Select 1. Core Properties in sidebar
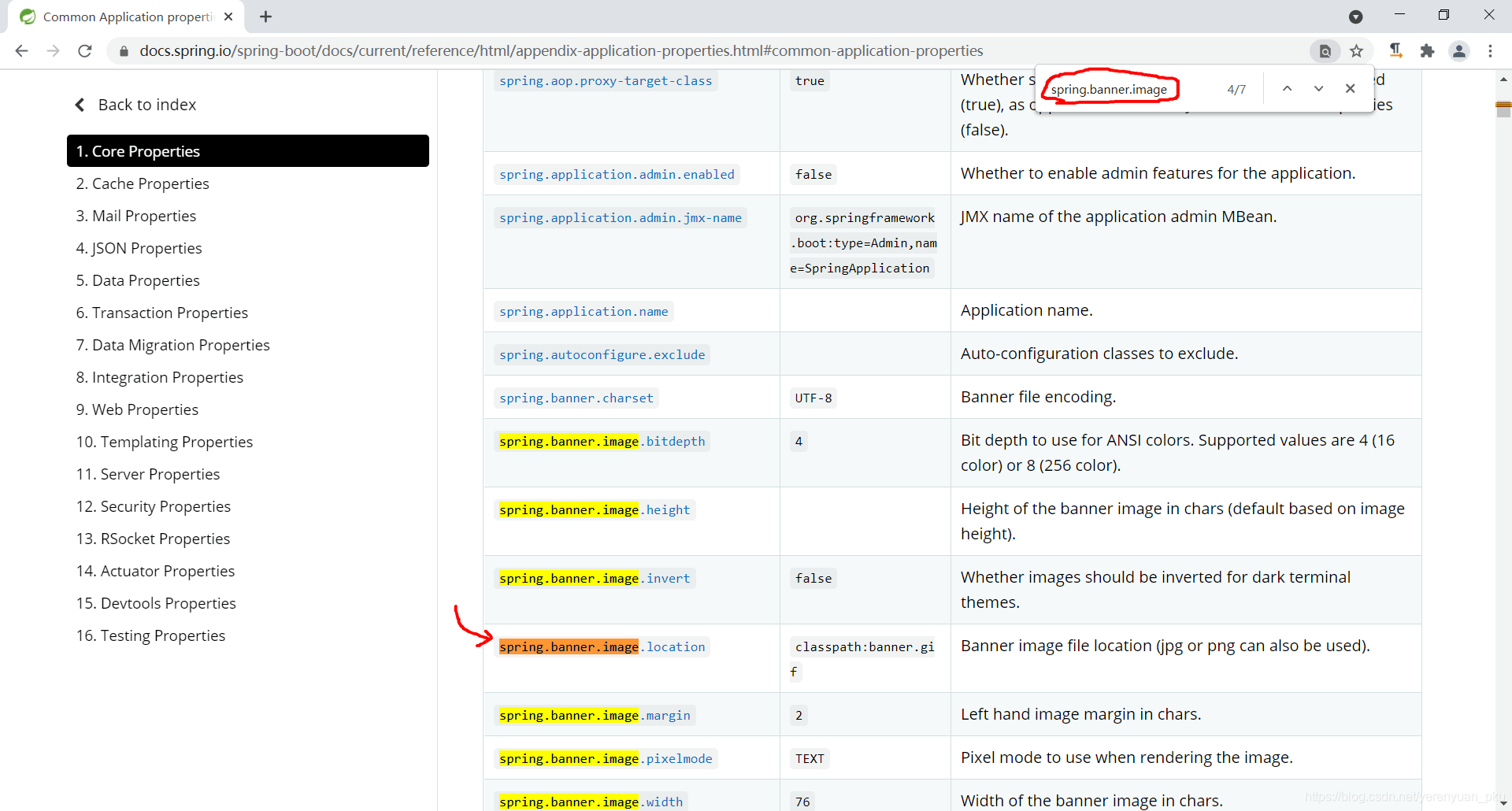 [248, 151]
